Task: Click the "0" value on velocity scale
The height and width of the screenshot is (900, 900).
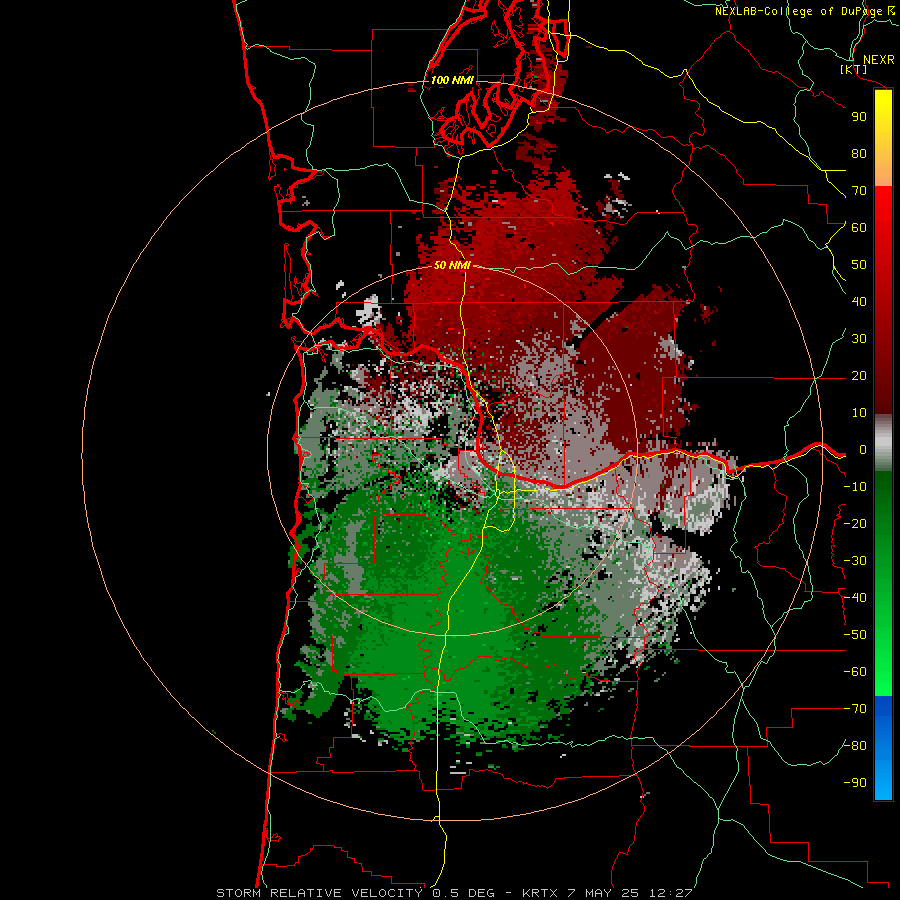Action: coord(863,450)
